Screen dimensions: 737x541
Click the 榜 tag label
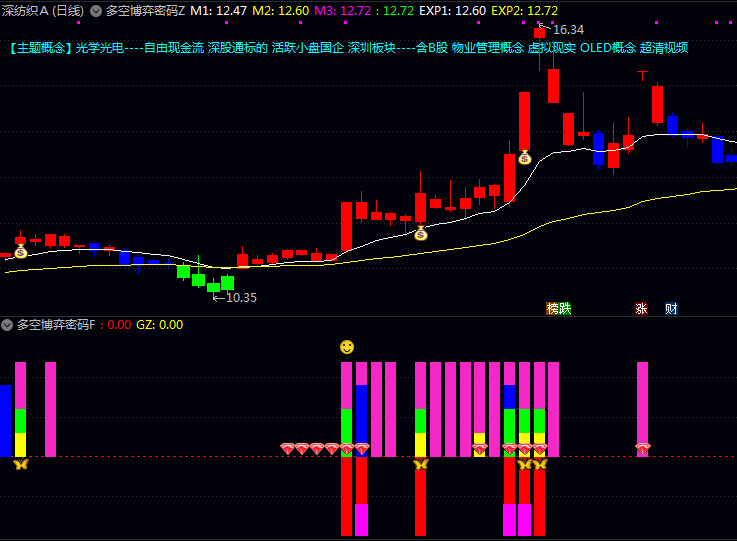click(552, 309)
